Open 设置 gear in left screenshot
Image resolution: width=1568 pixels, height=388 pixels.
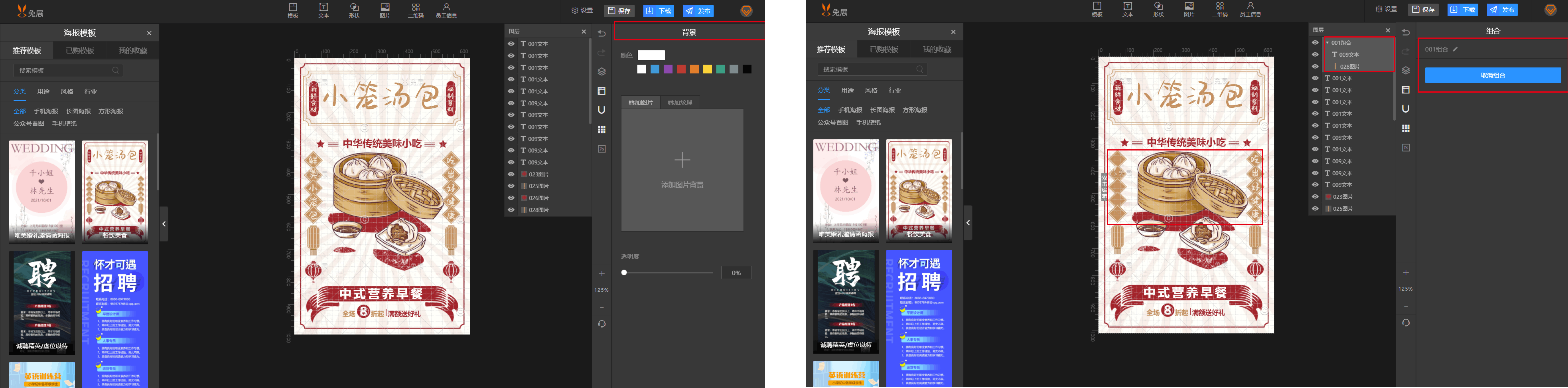tap(582, 10)
